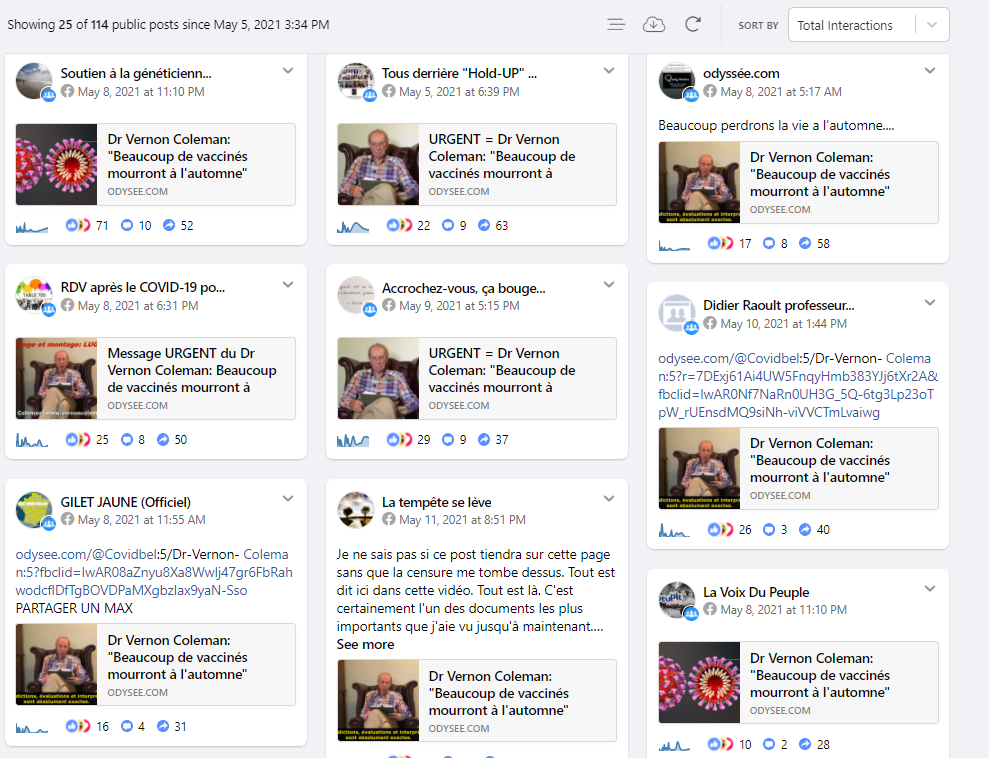The width and height of the screenshot is (989, 758).
Task: Click shares icon showing 37 on Accrochez-vous post
Action: [x=484, y=440]
